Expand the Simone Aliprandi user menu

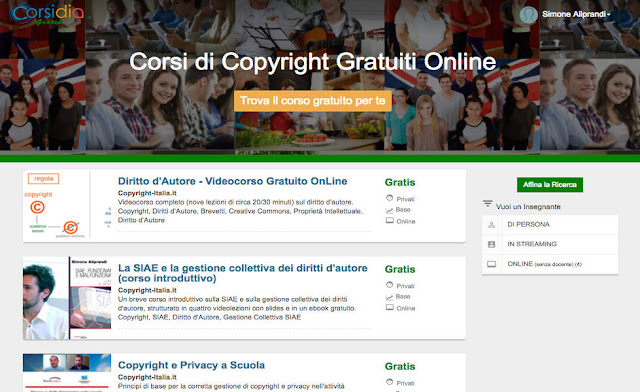(x=576, y=14)
